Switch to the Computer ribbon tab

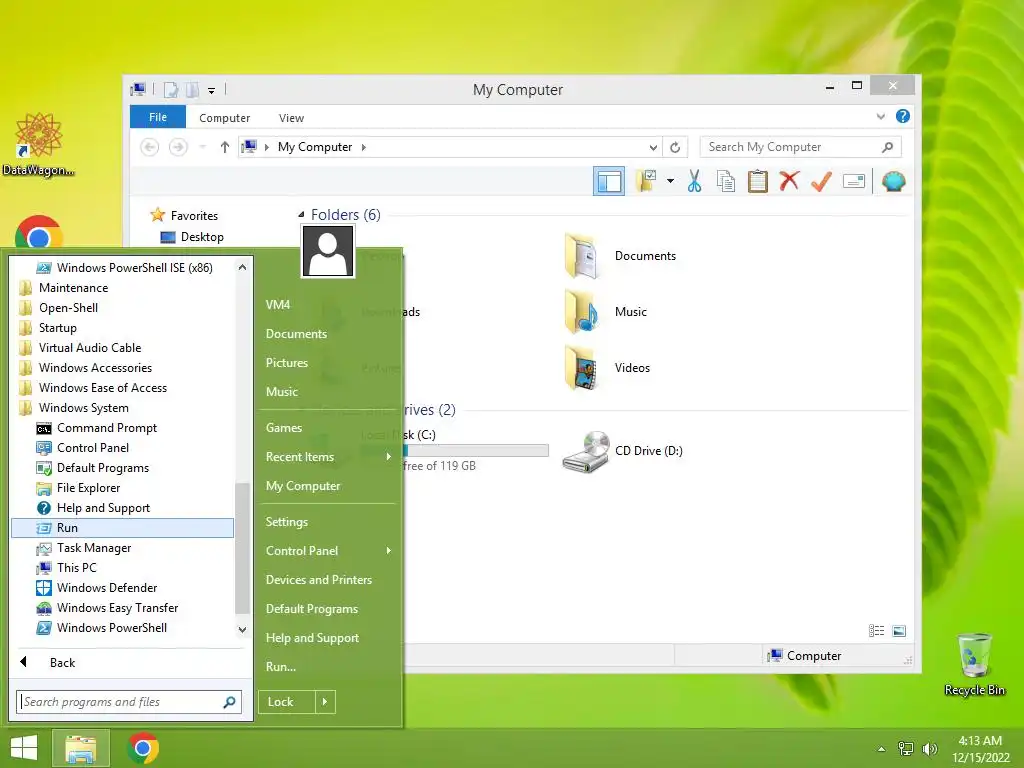click(x=224, y=118)
